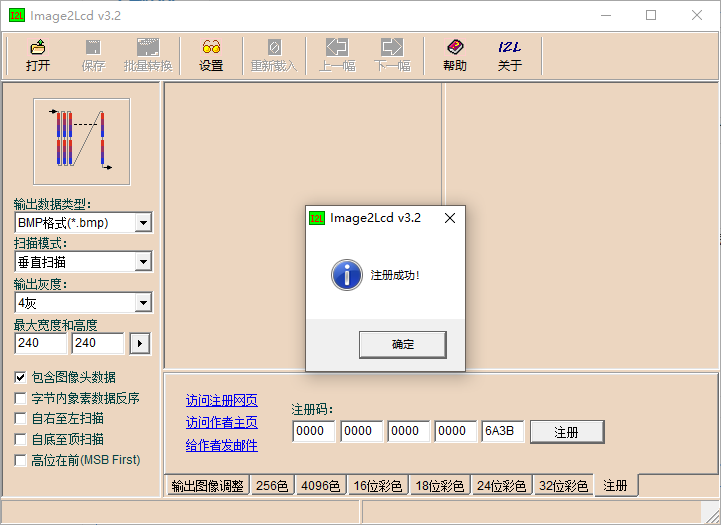Click the 注册码 field containing 6A3B
This screenshot has width=721, height=525.
[x=503, y=431]
